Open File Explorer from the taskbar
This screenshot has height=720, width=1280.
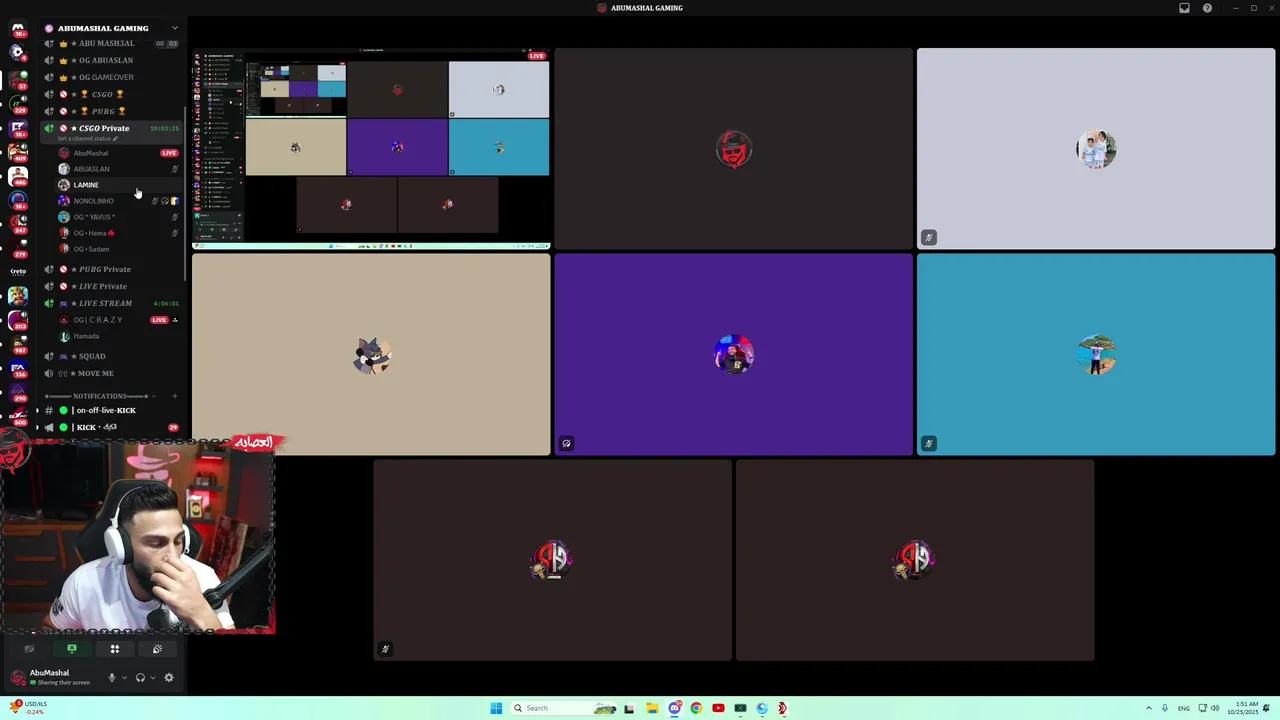click(651, 708)
